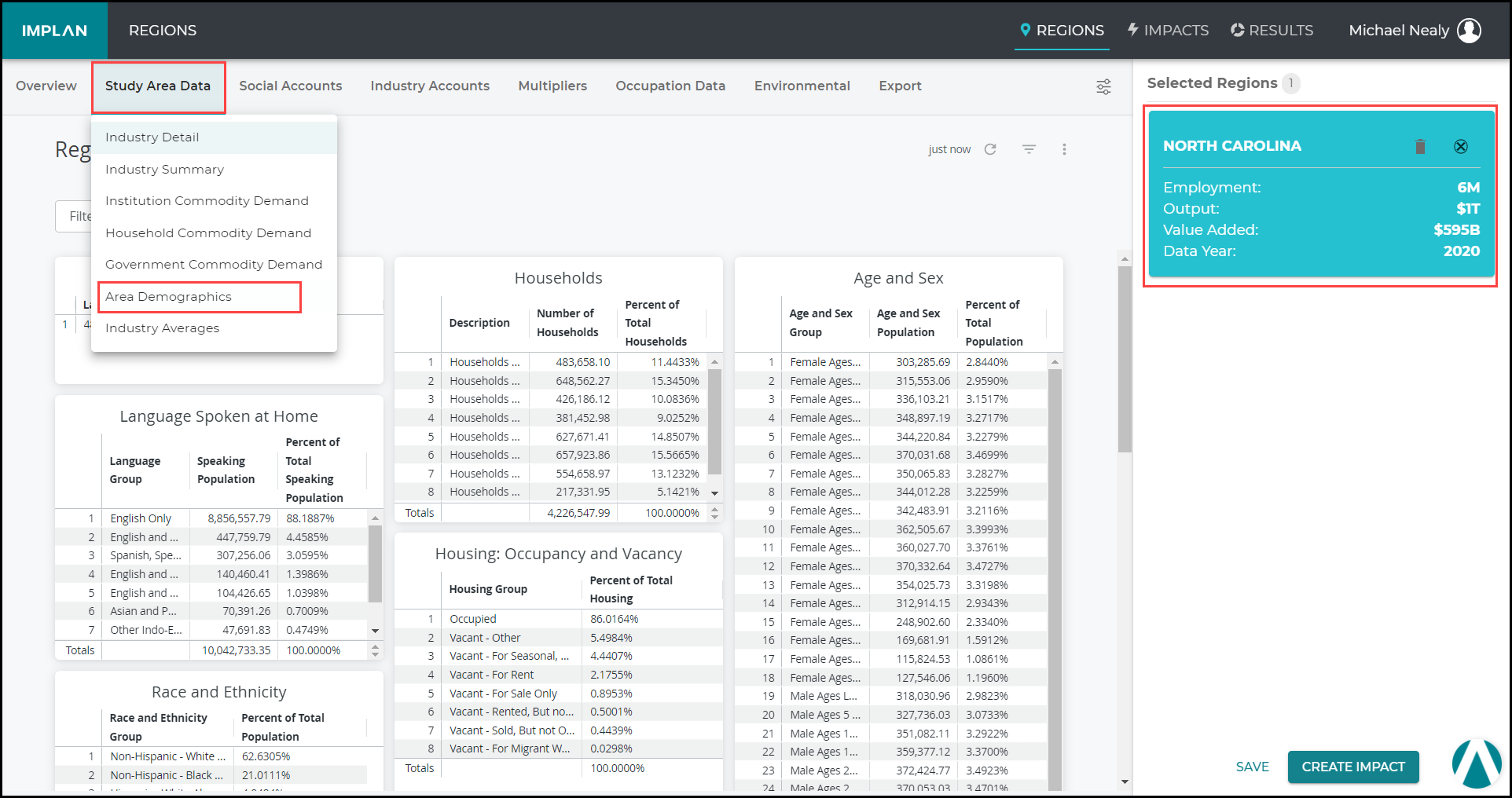Open the Environmental tab
This screenshot has height=798, width=1512.
click(802, 86)
